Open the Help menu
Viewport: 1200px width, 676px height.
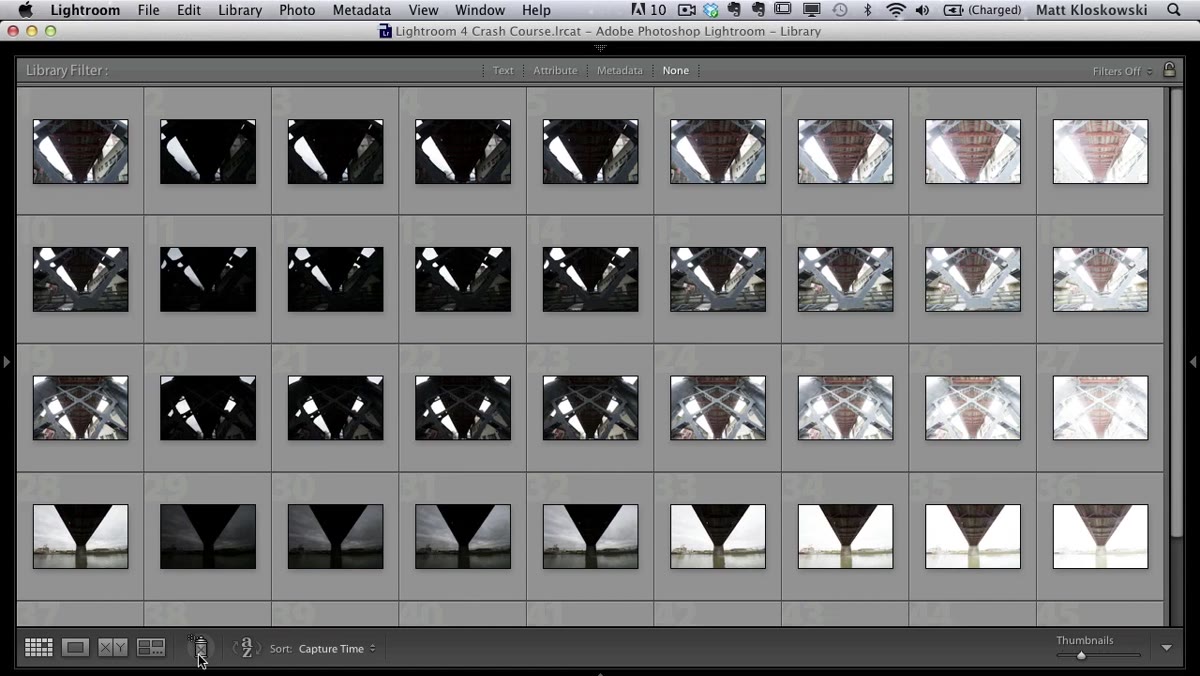point(536,10)
